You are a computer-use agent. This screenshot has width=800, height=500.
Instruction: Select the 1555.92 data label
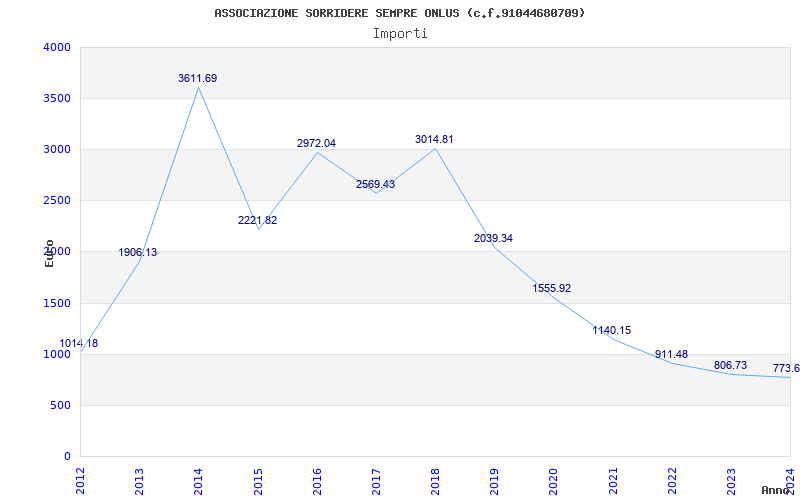(x=552, y=288)
